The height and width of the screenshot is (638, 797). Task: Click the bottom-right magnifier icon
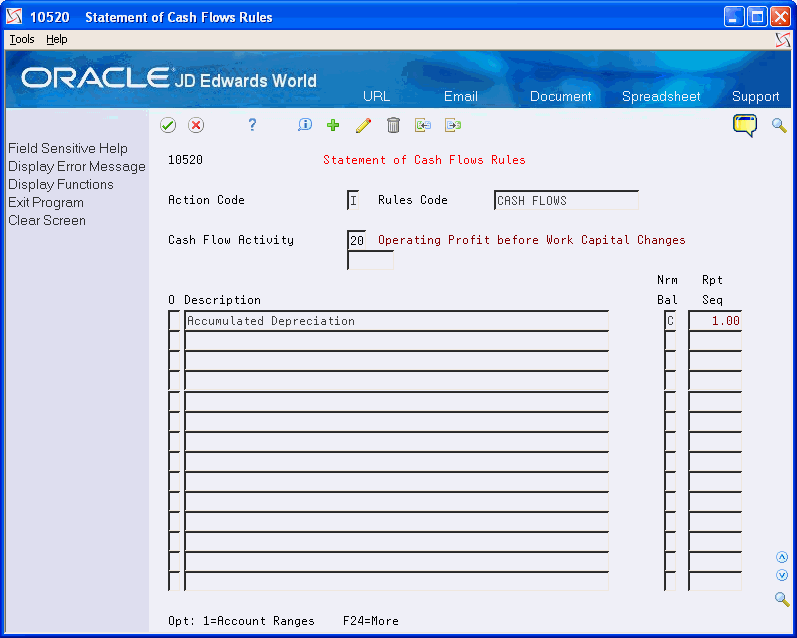click(x=782, y=599)
